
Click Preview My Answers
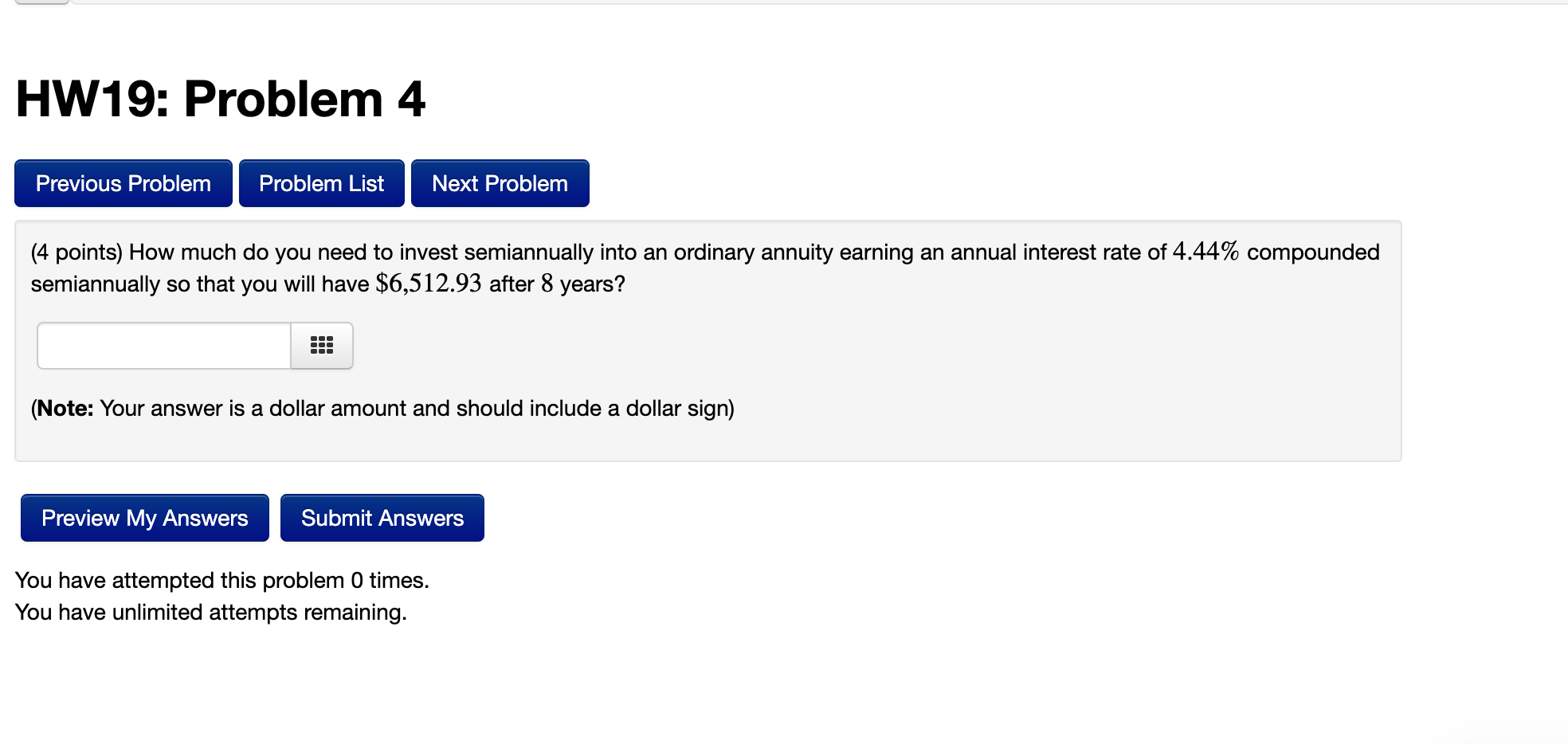(143, 518)
